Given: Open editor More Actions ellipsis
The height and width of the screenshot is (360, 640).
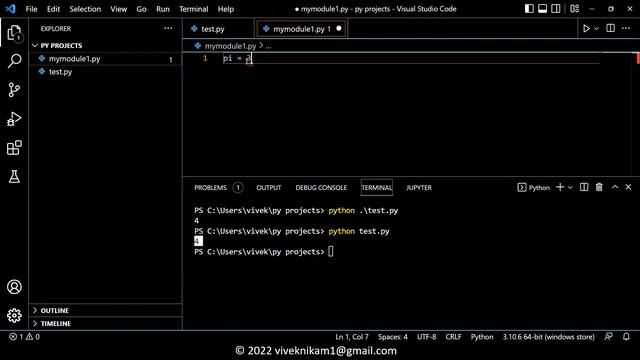Looking at the screenshot, I should [x=626, y=28].
